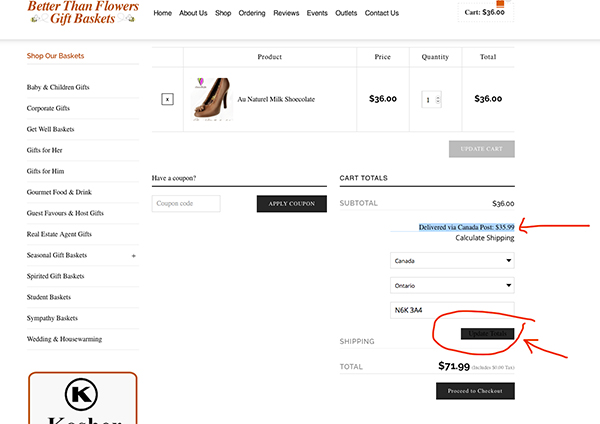Image resolution: width=600 pixels, height=424 pixels.
Task: Click Proceed to Checkout
Action: (x=475, y=391)
